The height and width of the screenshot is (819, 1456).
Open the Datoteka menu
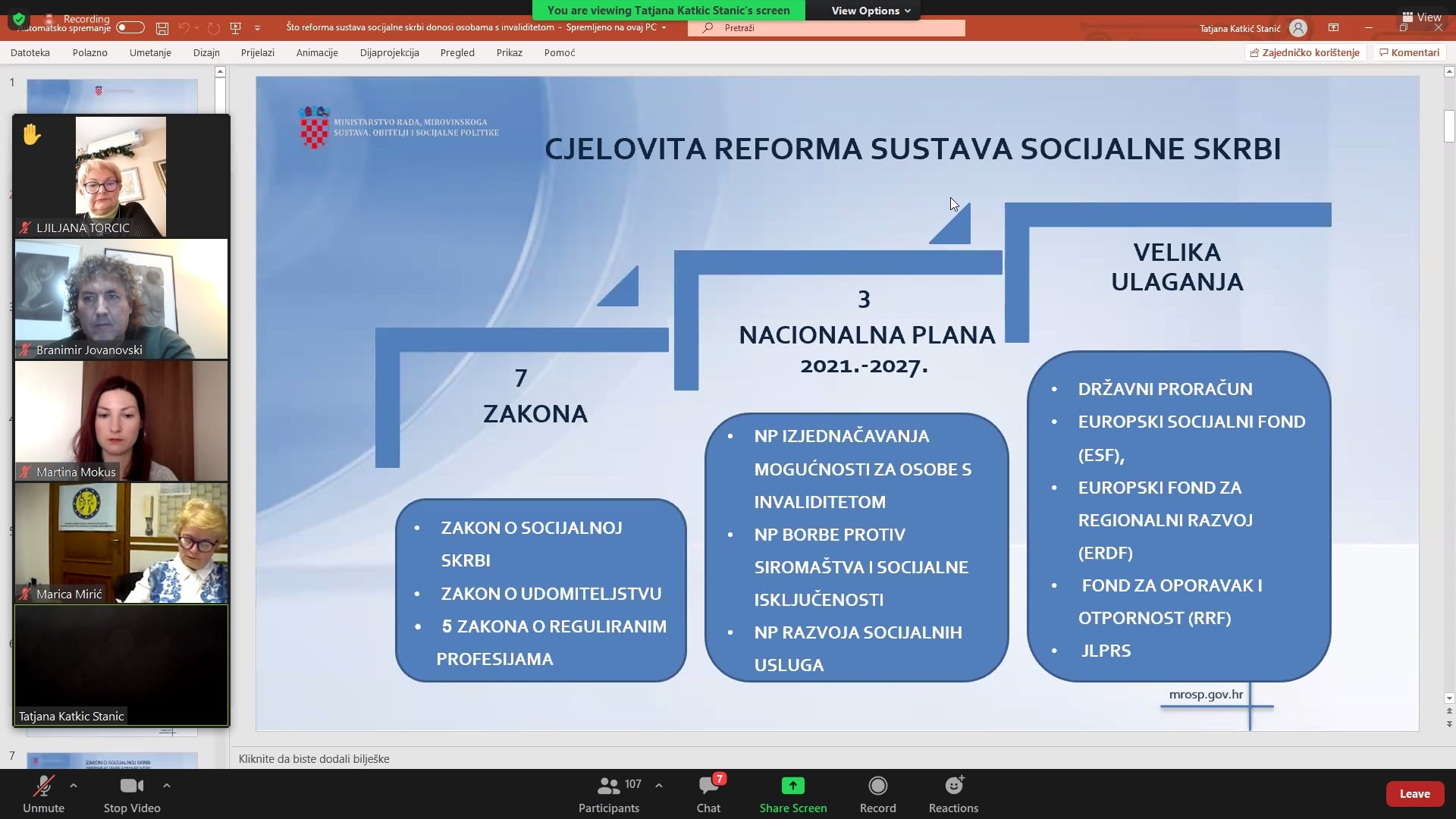[30, 52]
